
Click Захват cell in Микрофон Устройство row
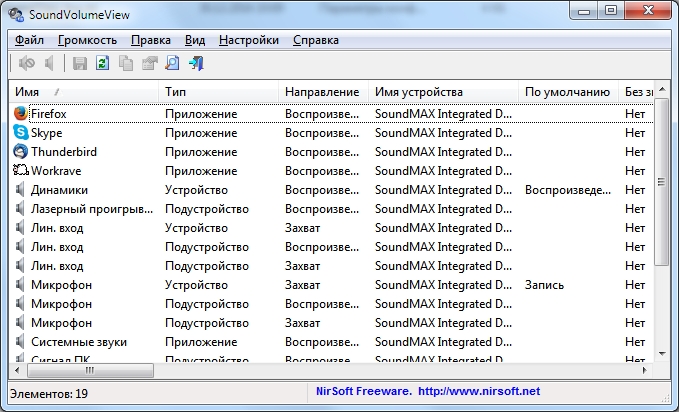tap(302, 285)
